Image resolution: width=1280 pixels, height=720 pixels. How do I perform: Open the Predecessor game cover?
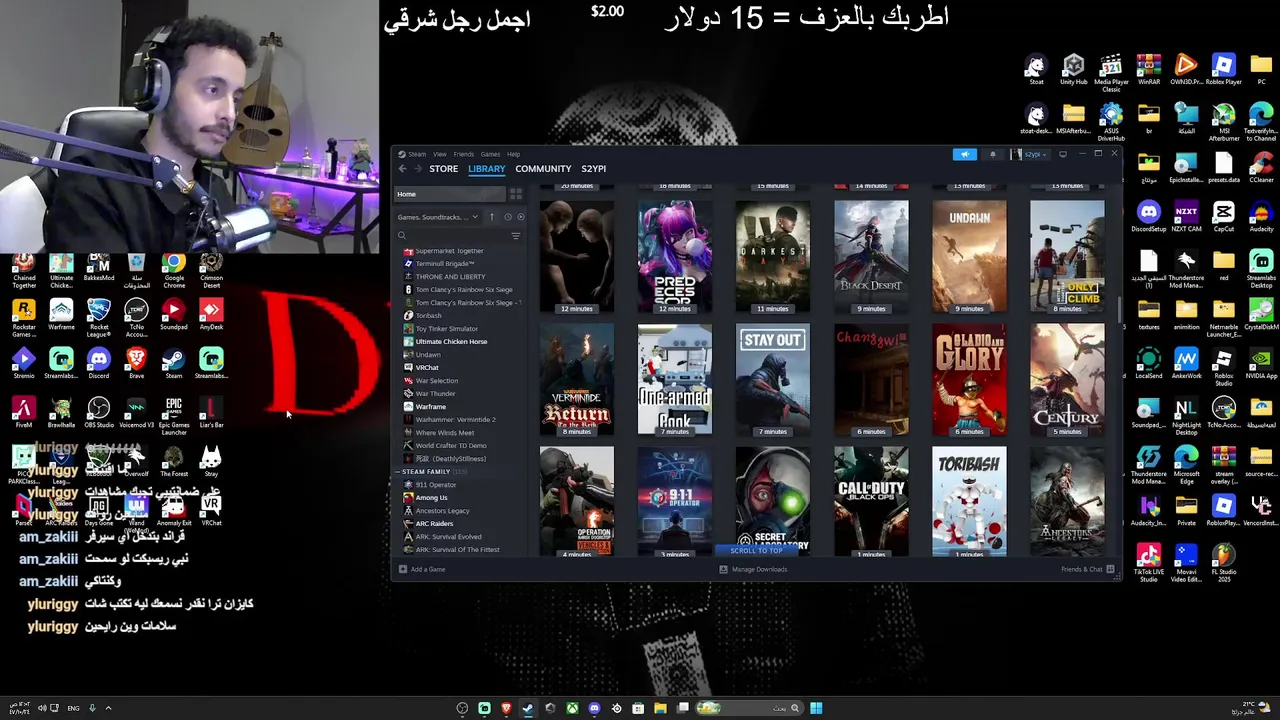click(675, 256)
